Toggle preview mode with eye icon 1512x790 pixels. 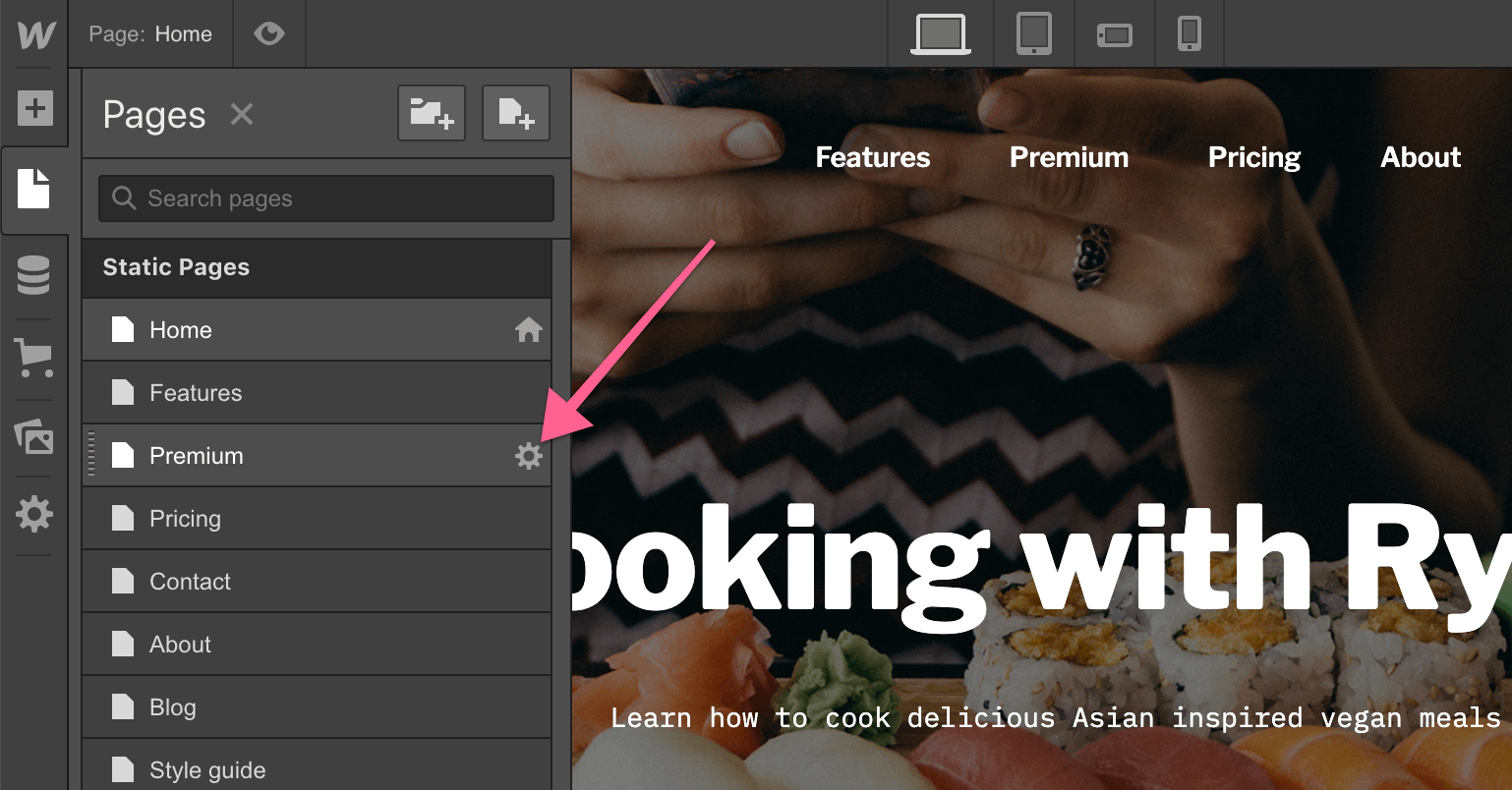268,34
